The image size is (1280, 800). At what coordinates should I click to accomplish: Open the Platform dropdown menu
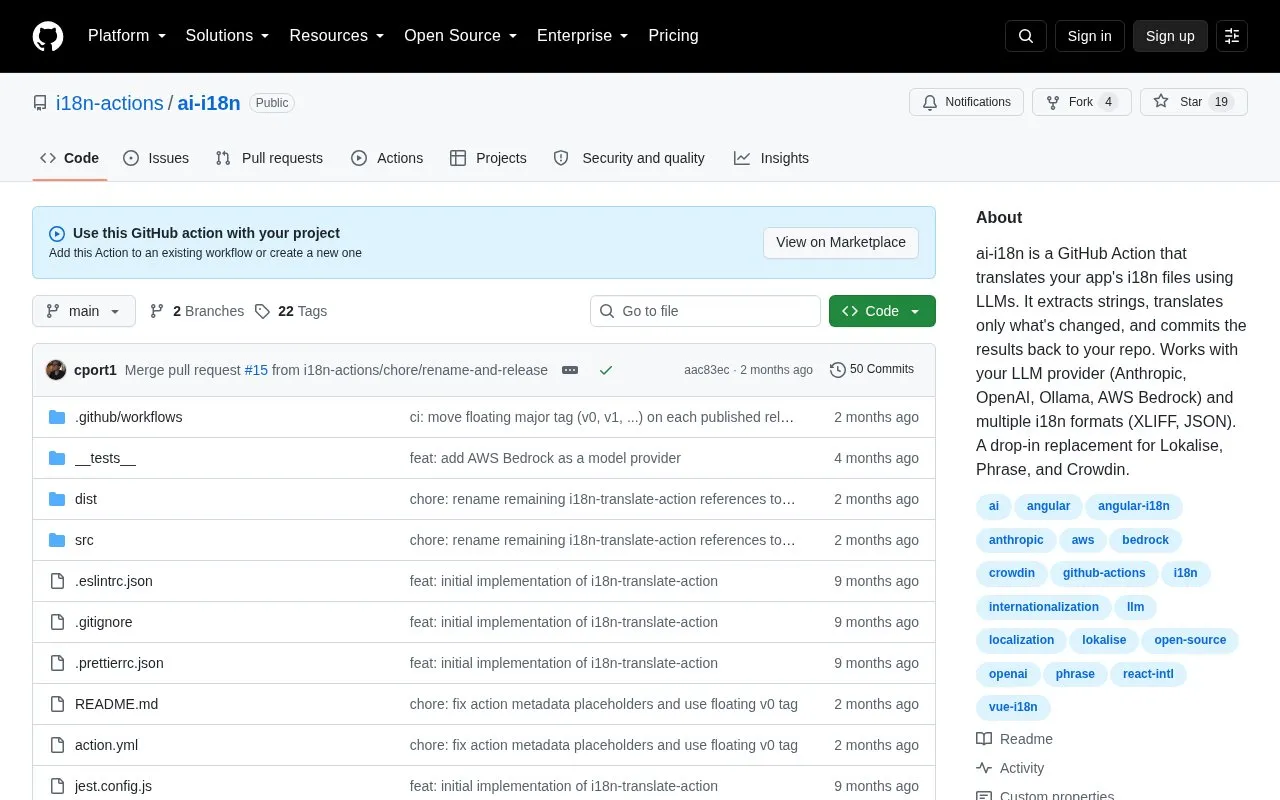click(x=127, y=36)
